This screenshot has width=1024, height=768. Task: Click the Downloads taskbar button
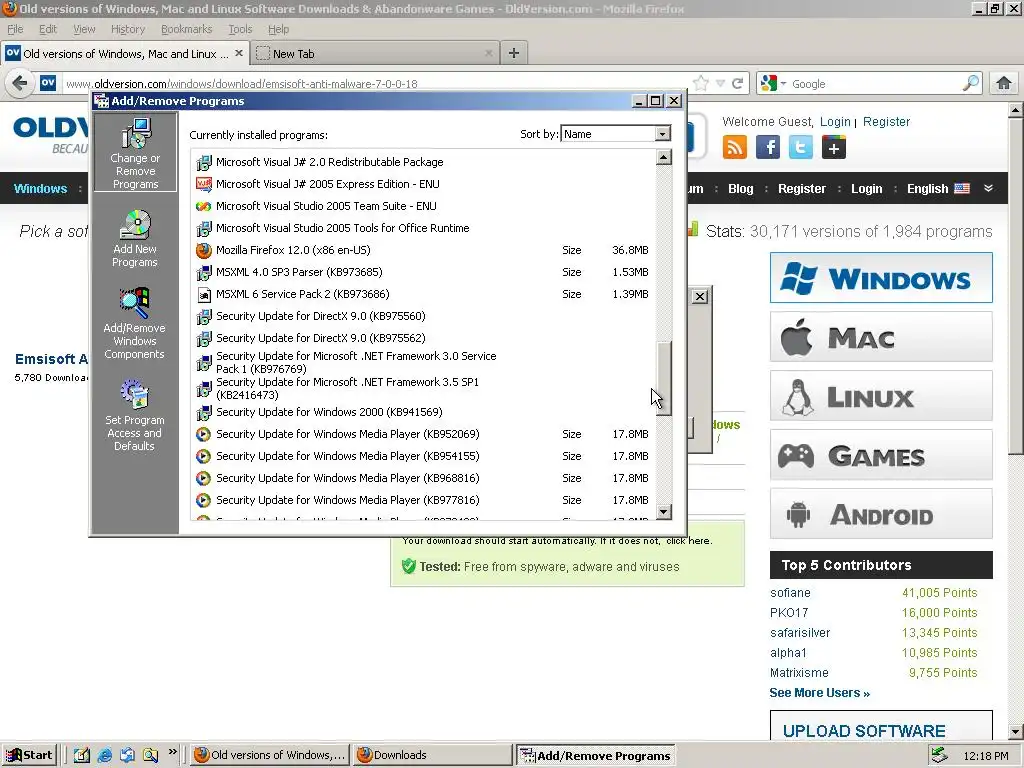point(433,755)
